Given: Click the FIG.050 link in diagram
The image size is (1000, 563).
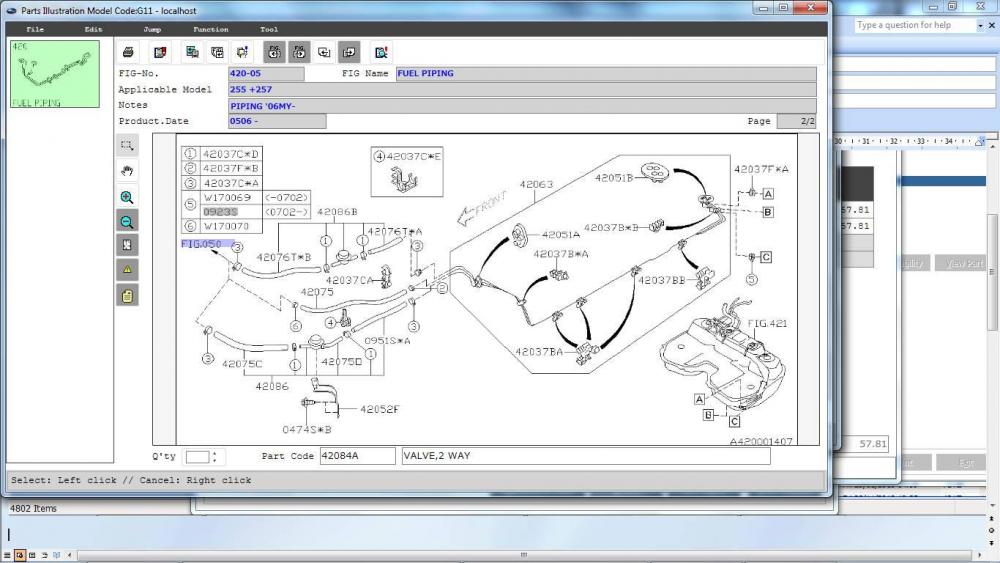Looking at the screenshot, I should coord(201,244).
